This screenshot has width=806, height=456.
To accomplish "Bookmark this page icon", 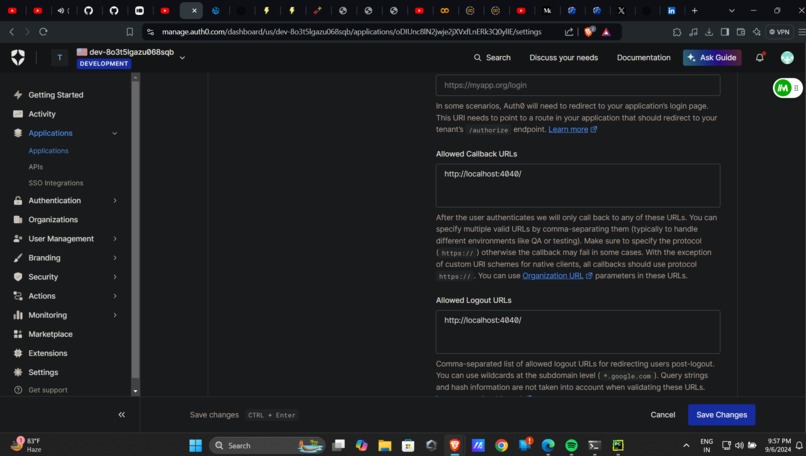I will [130, 32].
